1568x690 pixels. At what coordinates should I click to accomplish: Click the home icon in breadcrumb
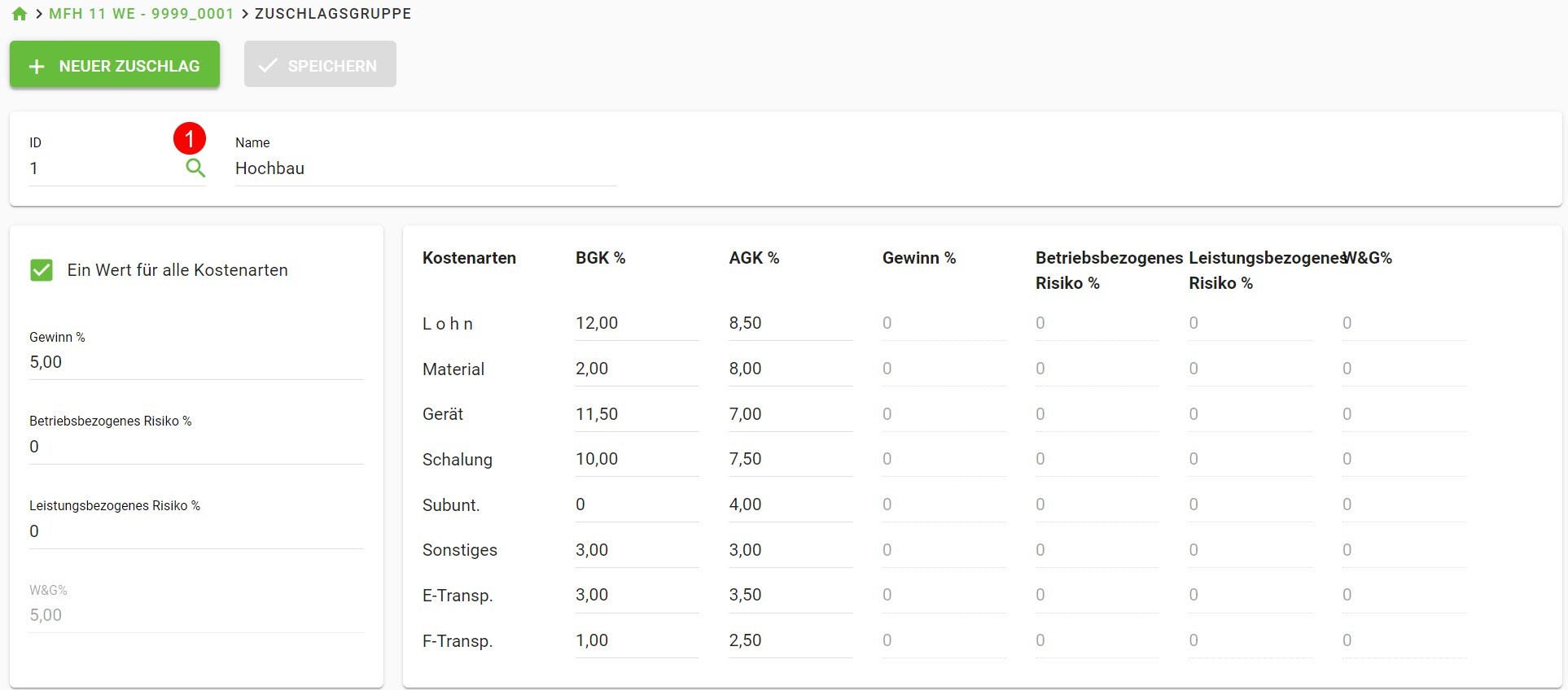coord(20,14)
